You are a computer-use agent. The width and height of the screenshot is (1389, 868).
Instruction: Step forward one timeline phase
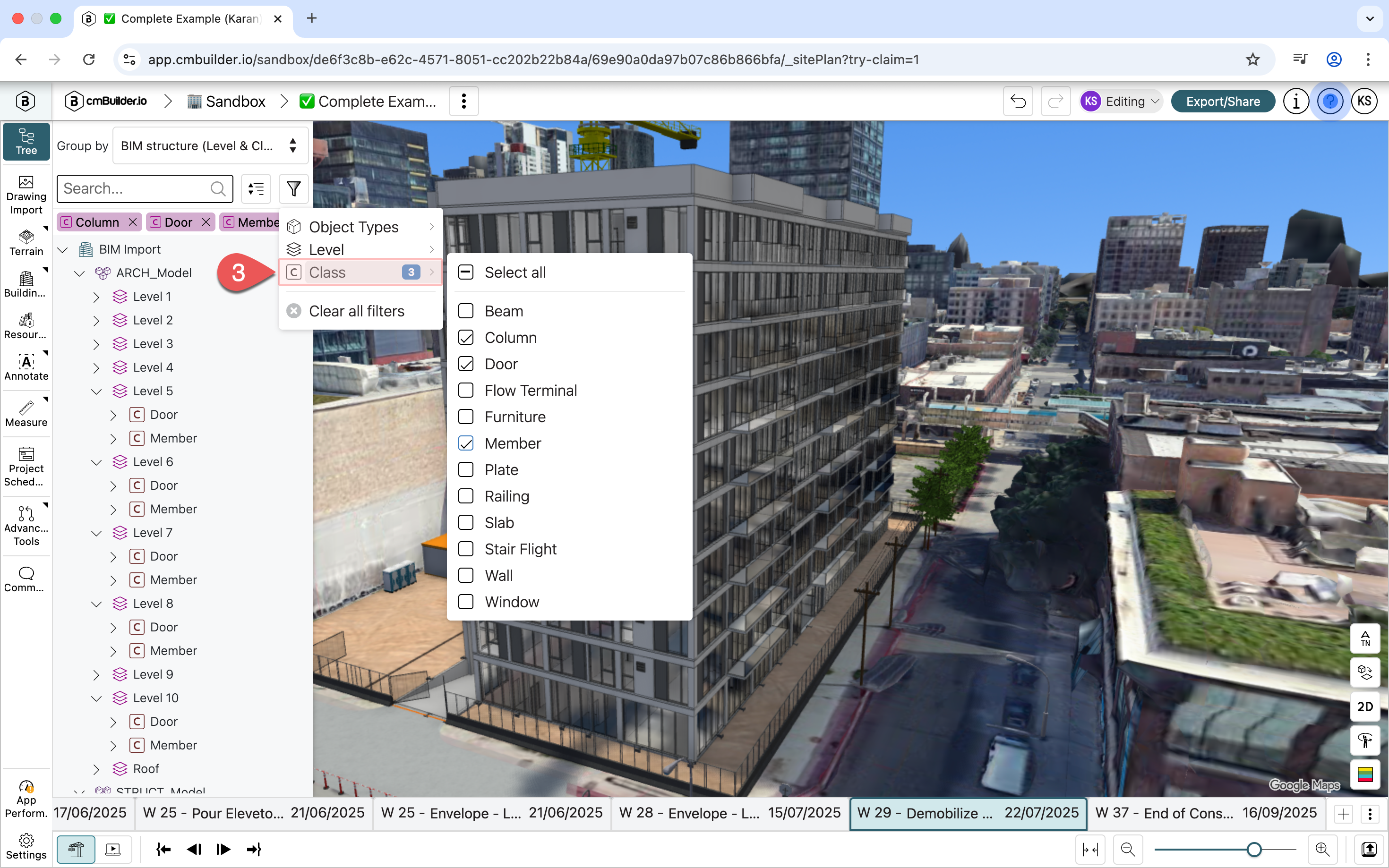tap(223, 849)
